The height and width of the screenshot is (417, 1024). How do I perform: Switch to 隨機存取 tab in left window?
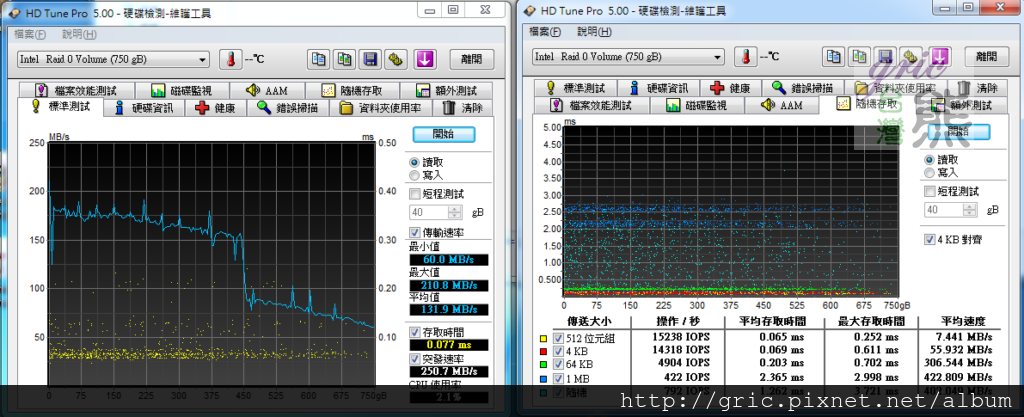pyautogui.click(x=353, y=91)
